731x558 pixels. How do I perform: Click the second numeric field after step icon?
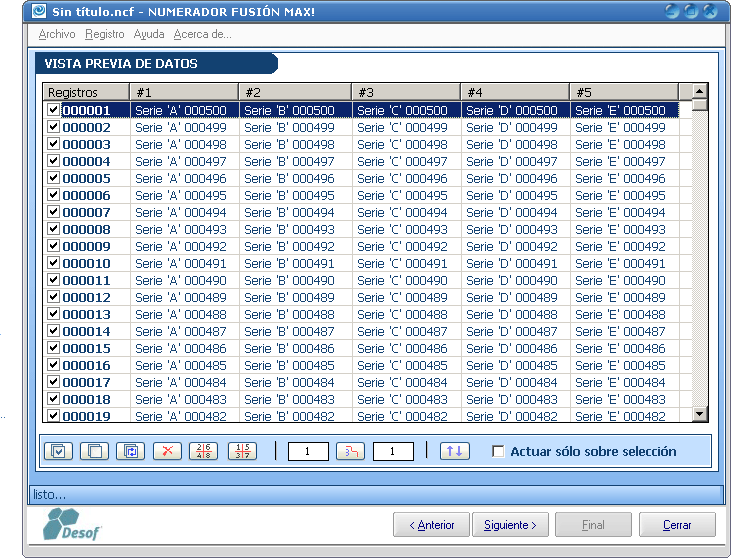coord(393,451)
